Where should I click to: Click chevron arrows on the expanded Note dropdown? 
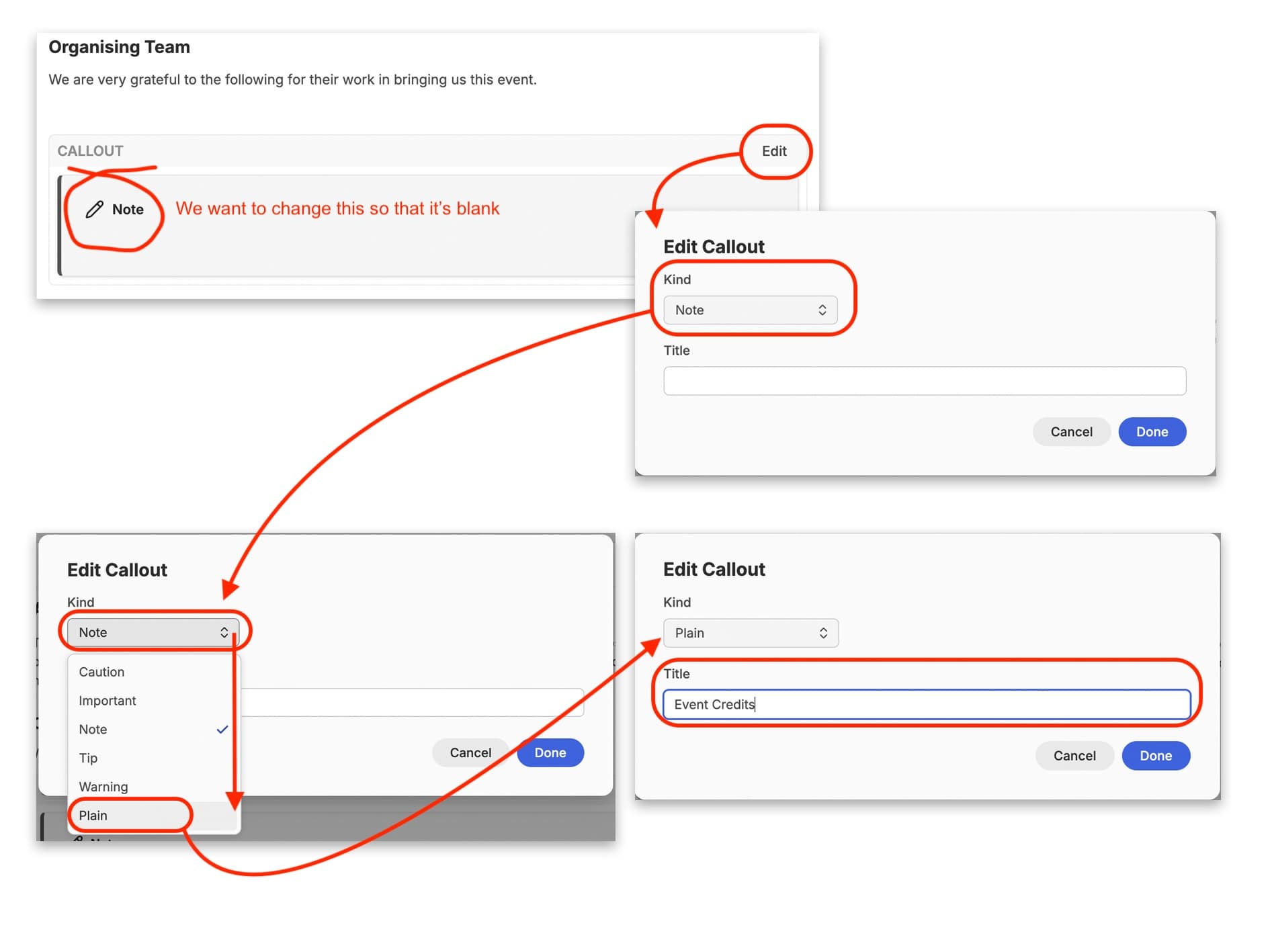coord(224,633)
